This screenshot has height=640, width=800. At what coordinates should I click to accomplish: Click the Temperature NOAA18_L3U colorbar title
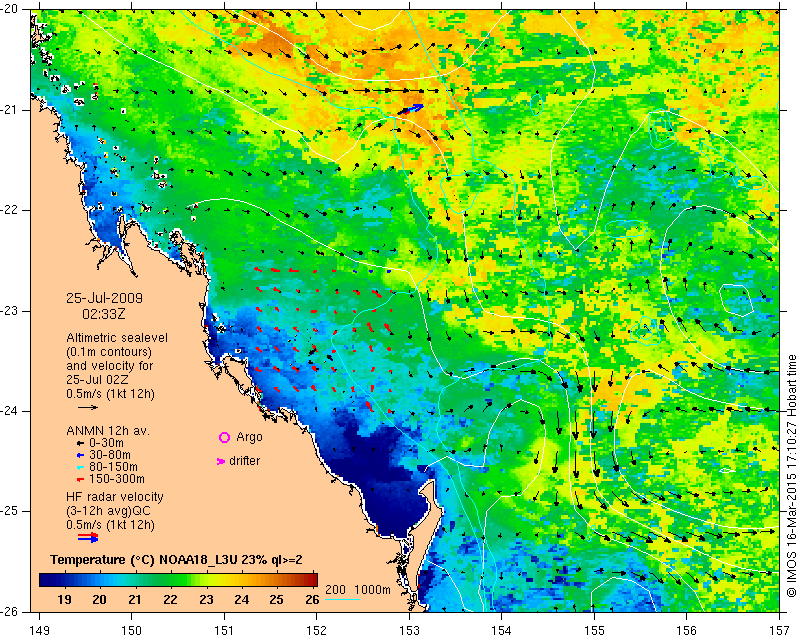176,560
